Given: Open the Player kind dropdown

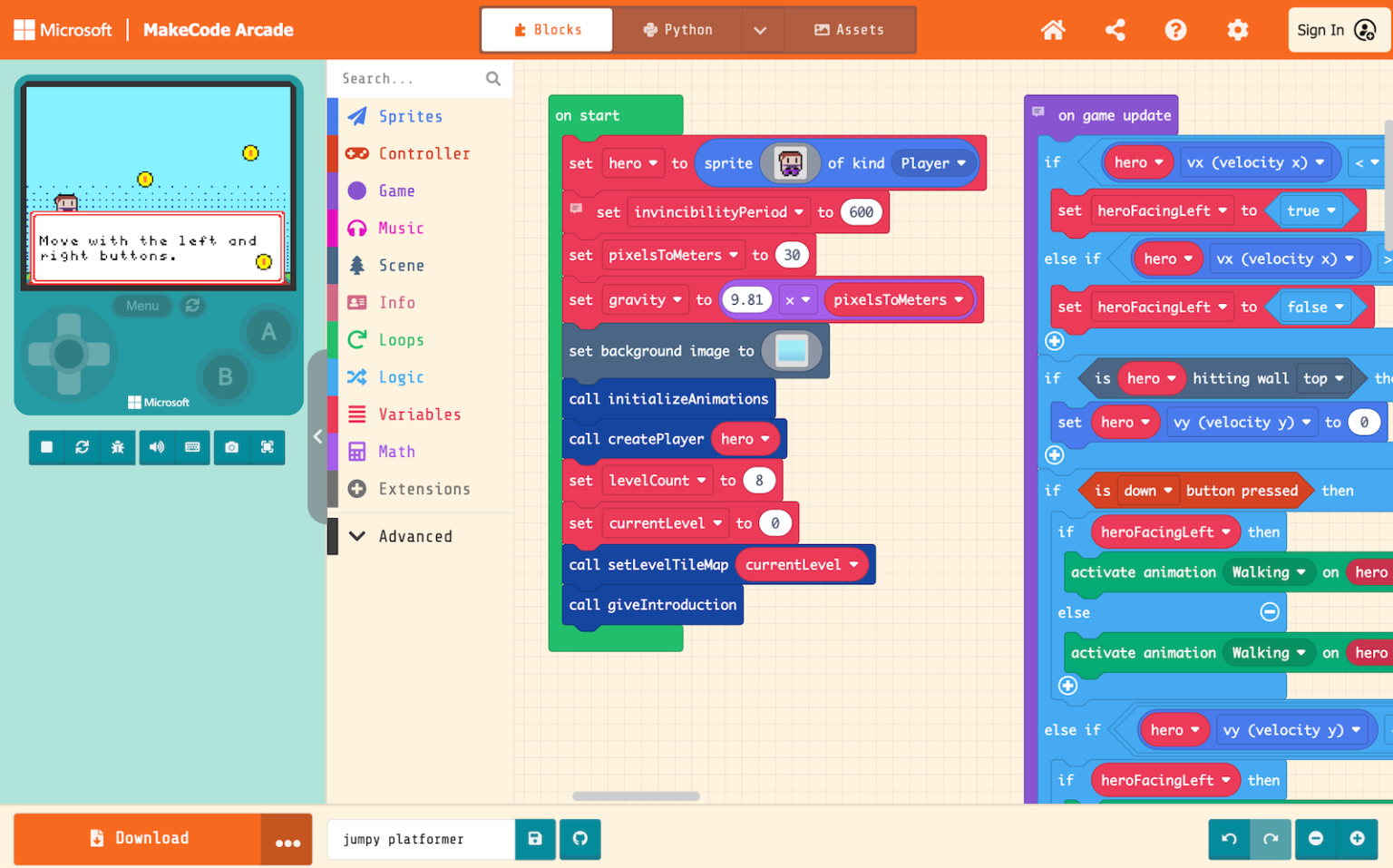Looking at the screenshot, I should 932,163.
